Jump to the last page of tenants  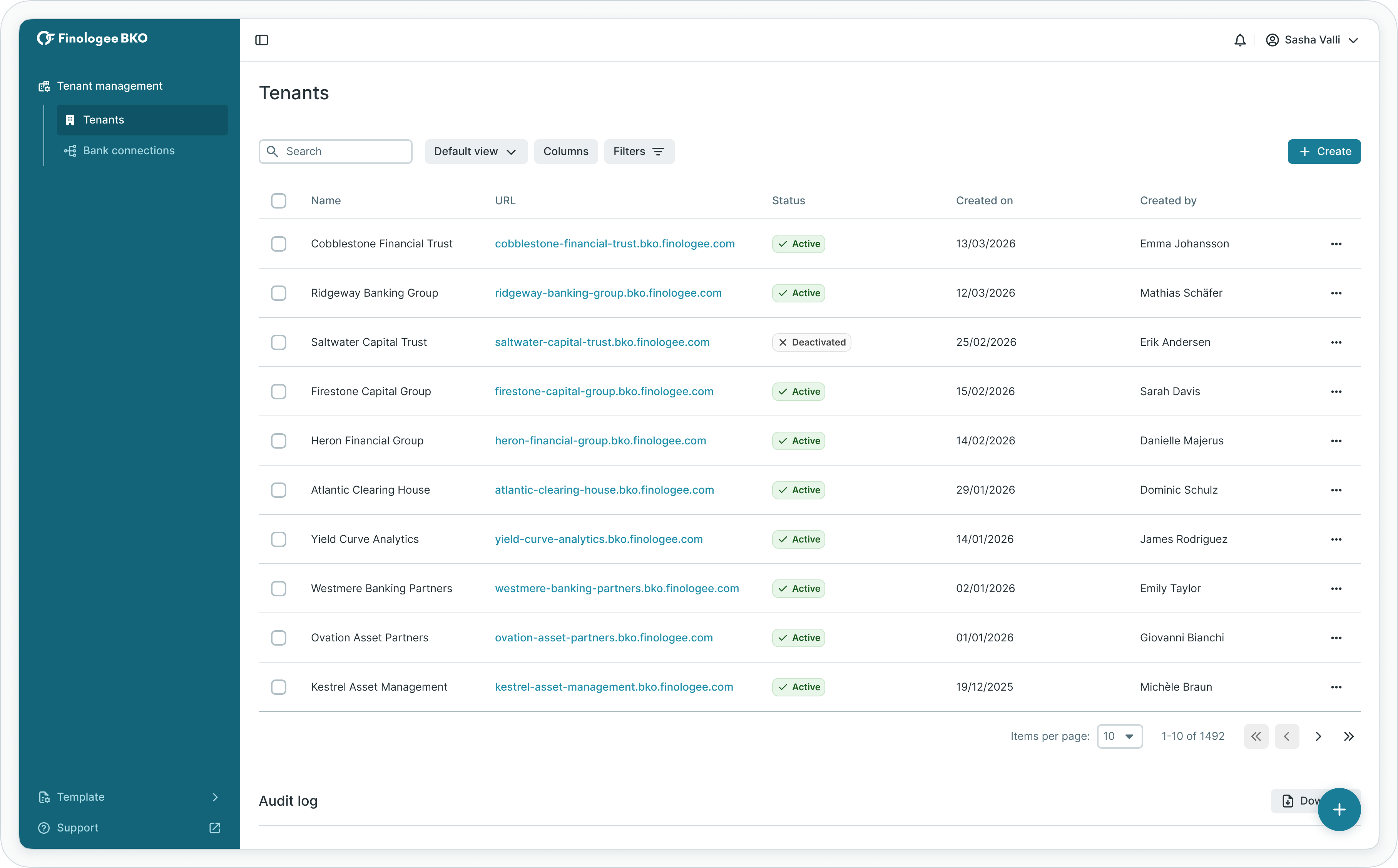pos(1349,736)
